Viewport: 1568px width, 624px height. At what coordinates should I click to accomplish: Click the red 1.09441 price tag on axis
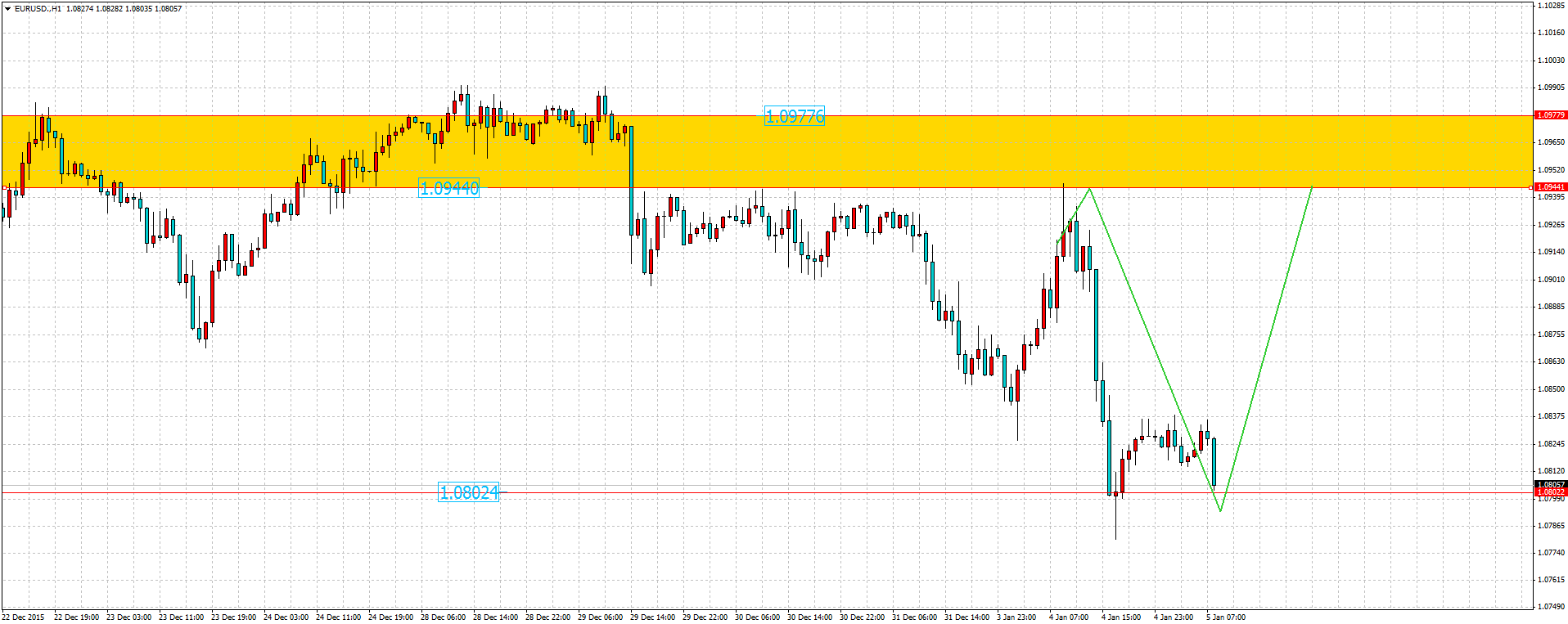(x=1550, y=187)
